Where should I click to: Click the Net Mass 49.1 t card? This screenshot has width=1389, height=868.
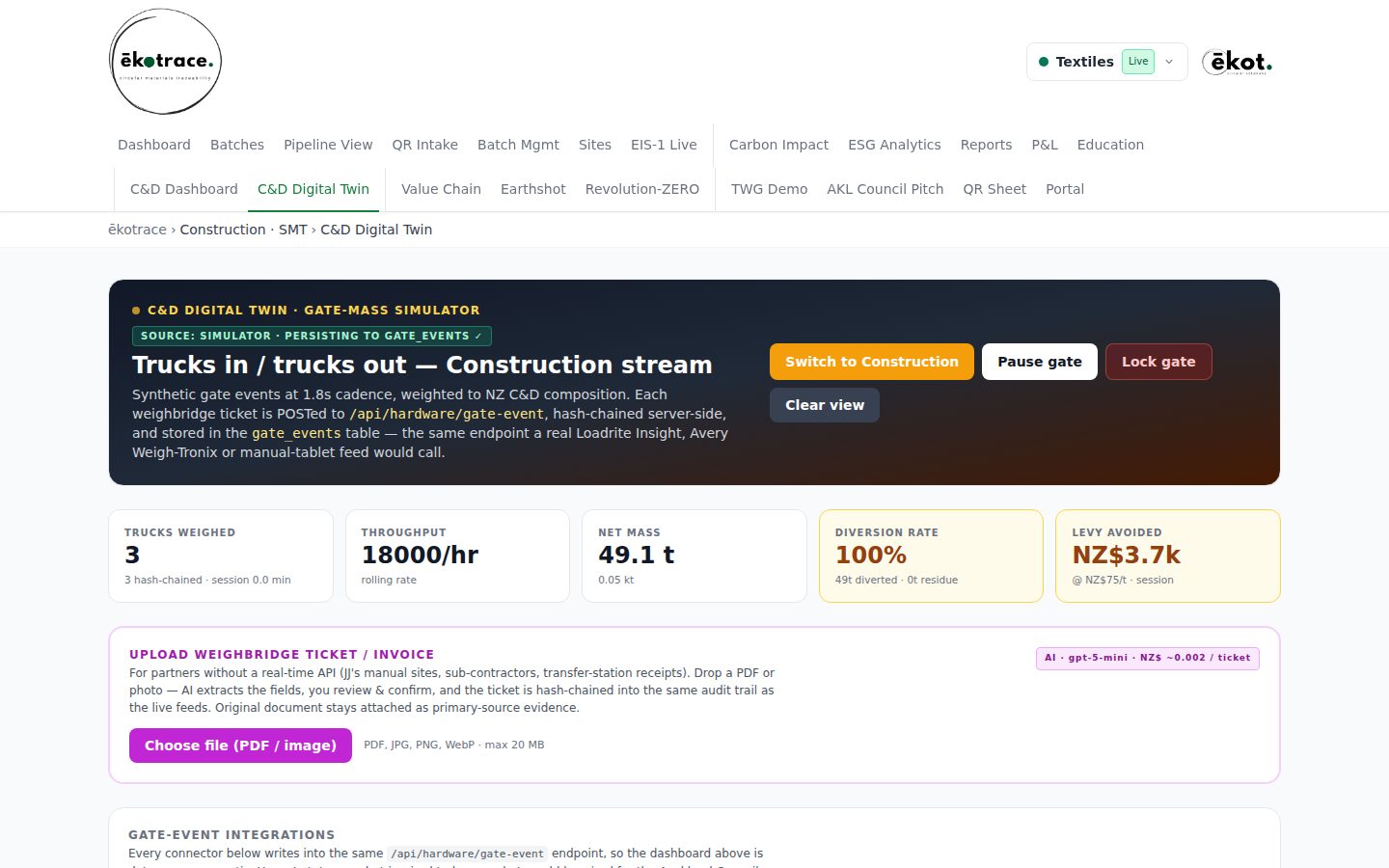(694, 556)
